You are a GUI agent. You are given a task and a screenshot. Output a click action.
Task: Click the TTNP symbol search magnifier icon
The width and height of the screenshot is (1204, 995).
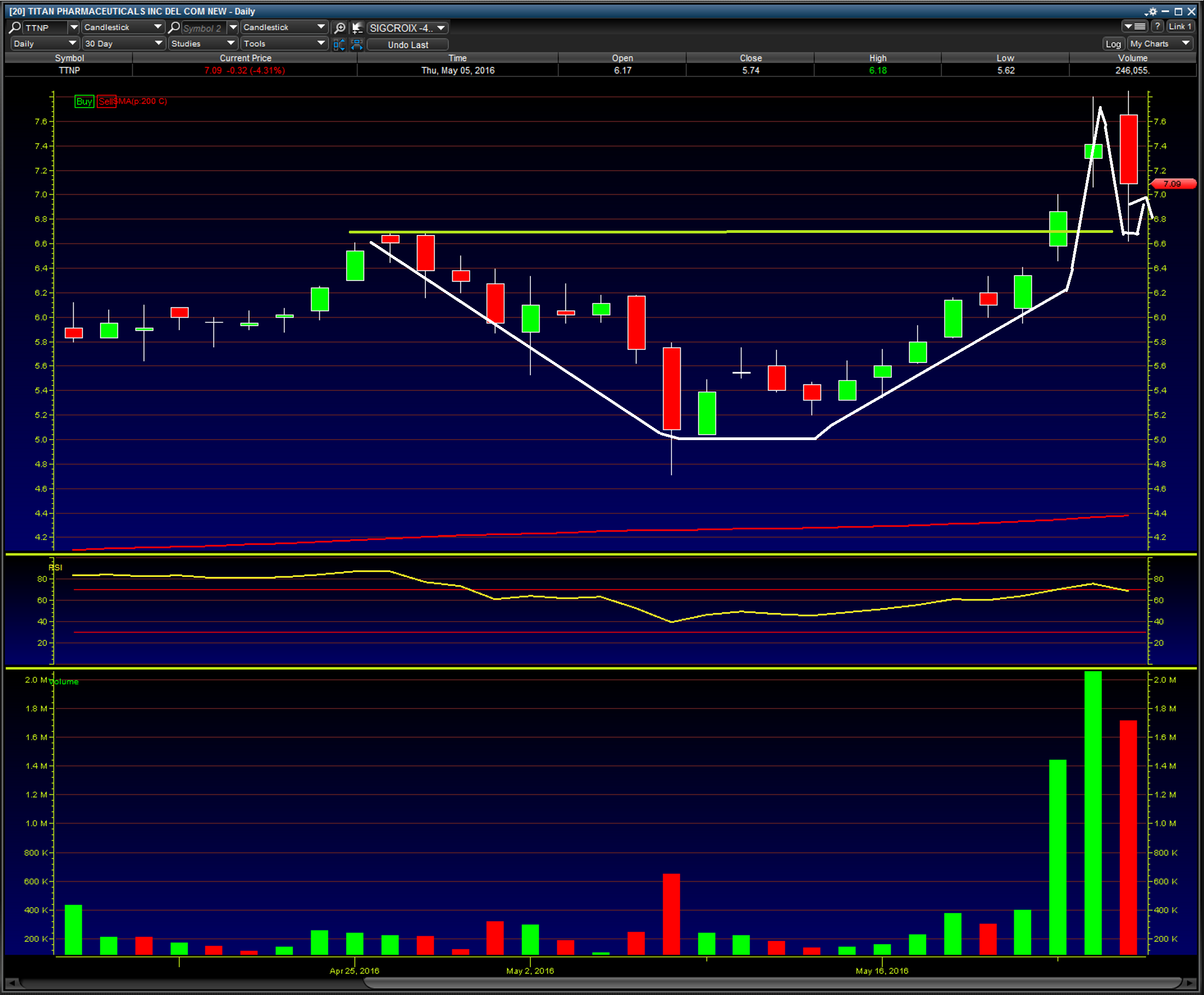click(x=15, y=27)
